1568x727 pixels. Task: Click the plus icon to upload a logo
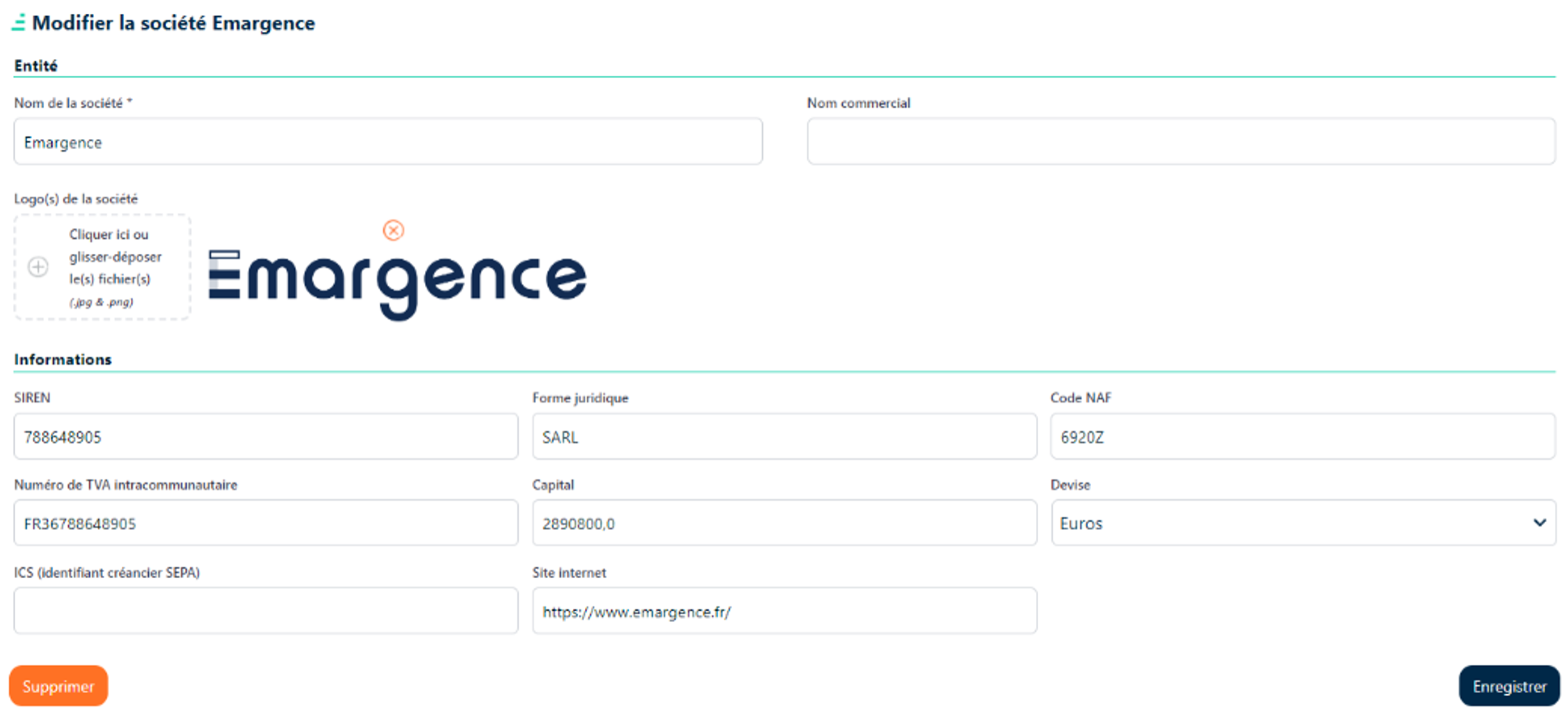tap(38, 267)
